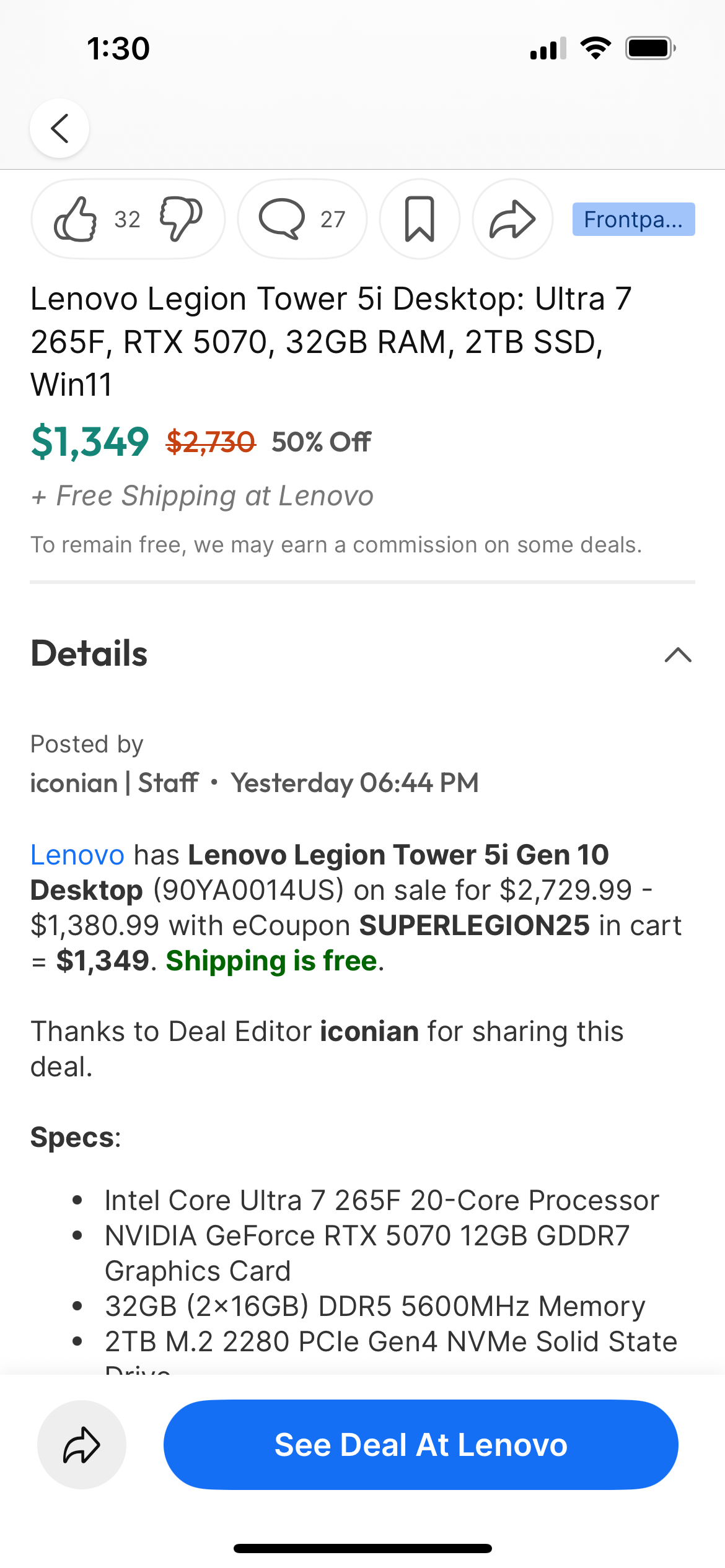Tap the SUPERLEGION25 coupon code
This screenshot has height=1568, width=725.
(x=475, y=926)
